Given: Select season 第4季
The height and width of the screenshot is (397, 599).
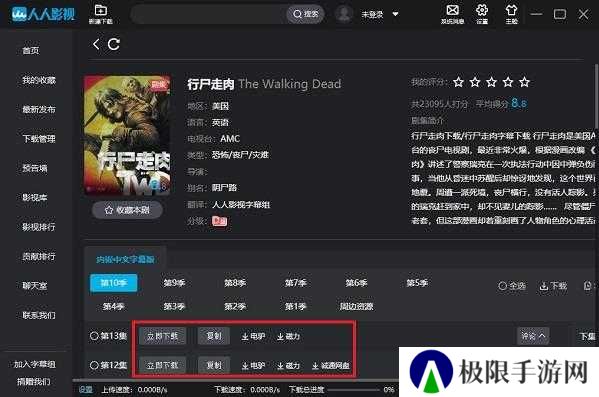Looking at the screenshot, I should [x=113, y=306].
